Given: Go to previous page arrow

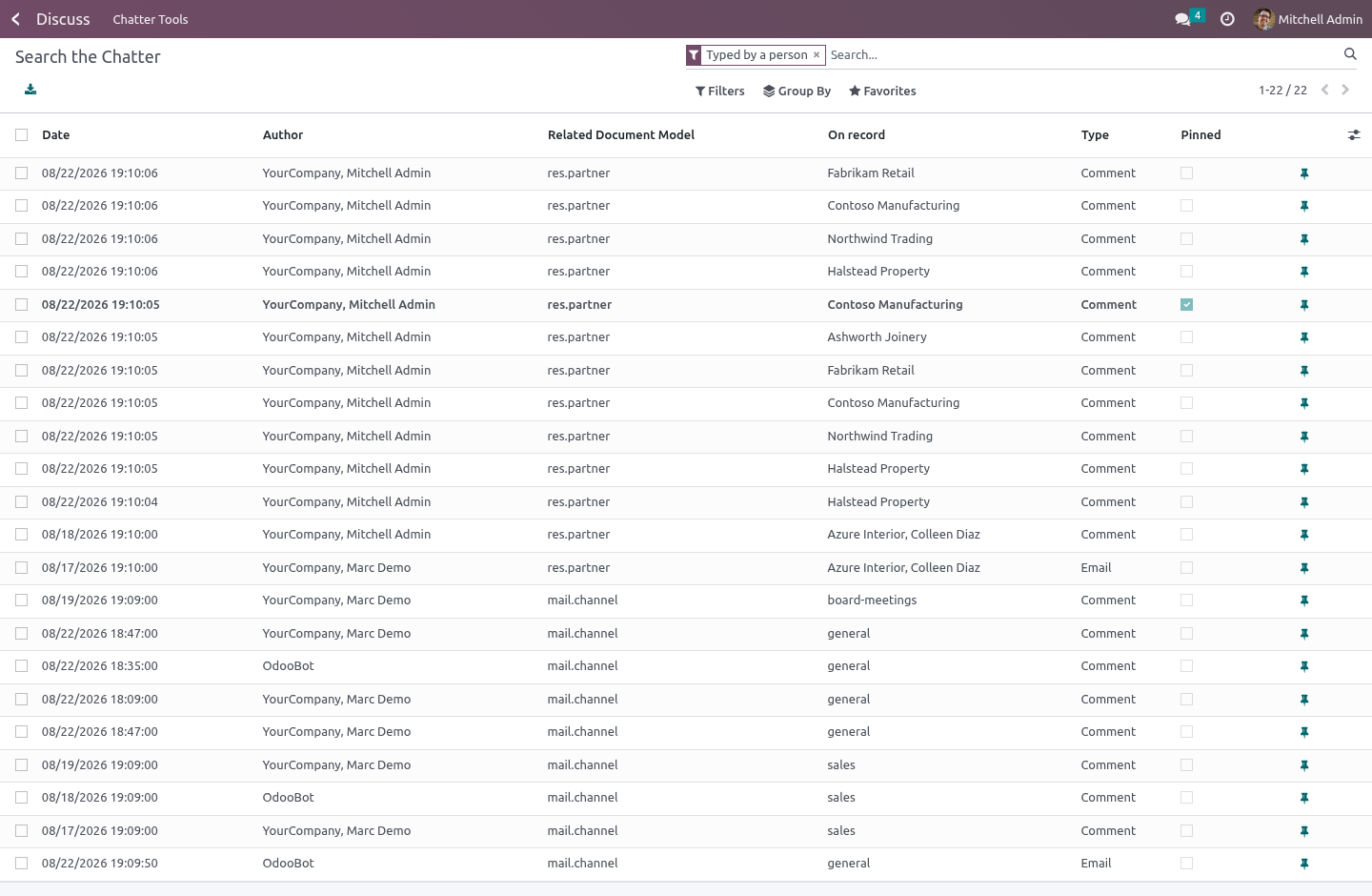Looking at the screenshot, I should click(x=1324, y=90).
